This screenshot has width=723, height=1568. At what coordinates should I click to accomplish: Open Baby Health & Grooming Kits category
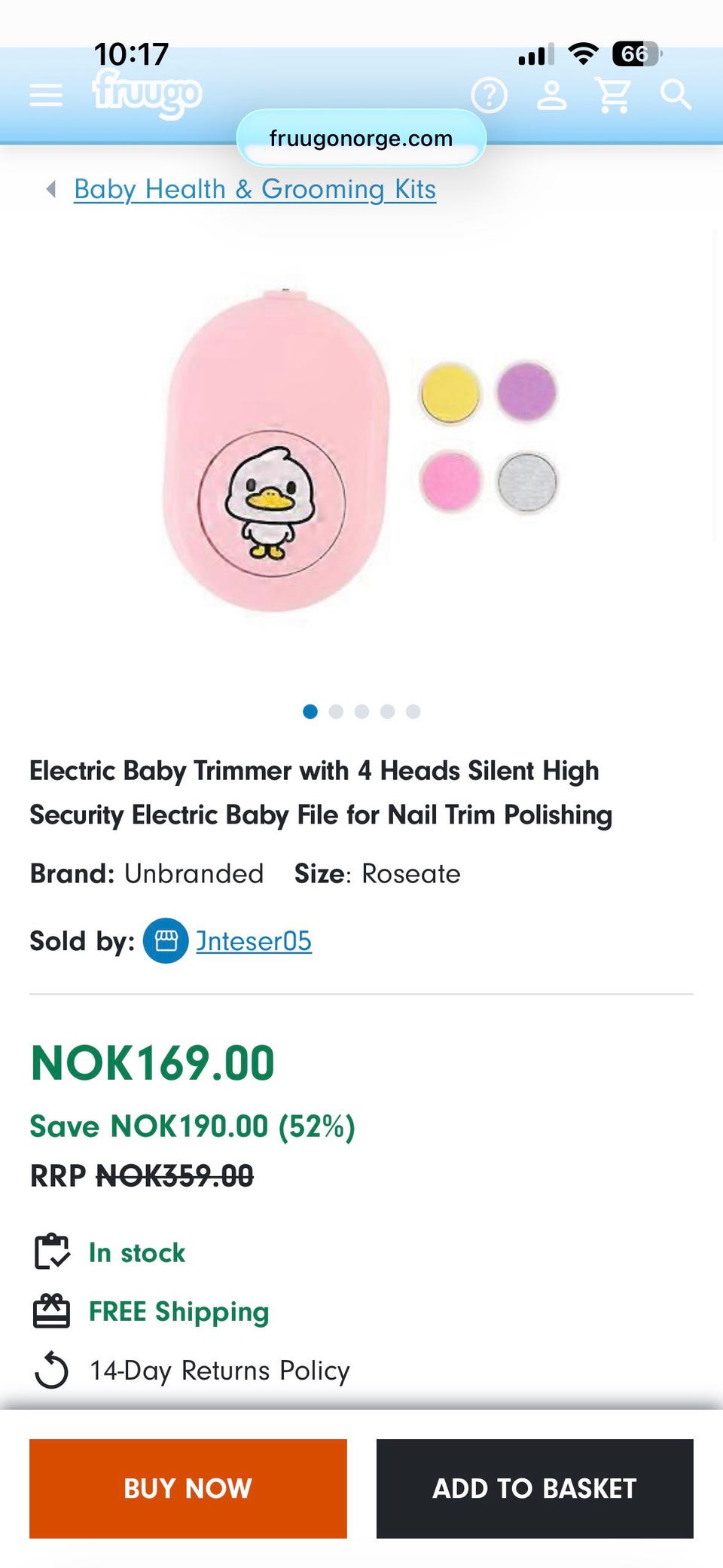(255, 189)
